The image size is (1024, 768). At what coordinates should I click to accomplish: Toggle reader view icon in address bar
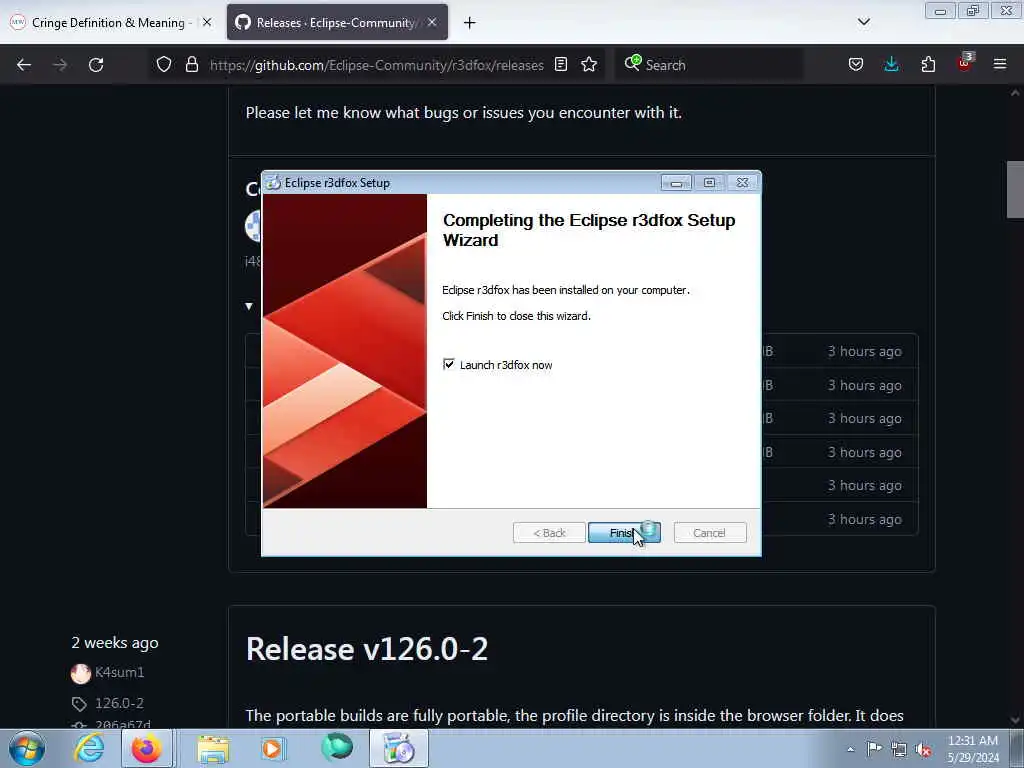[560, 65]
